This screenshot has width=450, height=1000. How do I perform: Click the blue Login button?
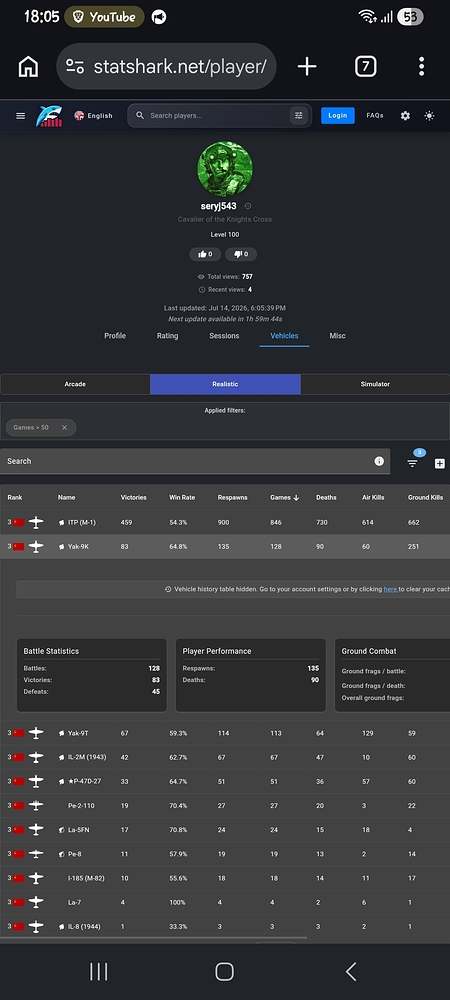(x=338, y=115)
